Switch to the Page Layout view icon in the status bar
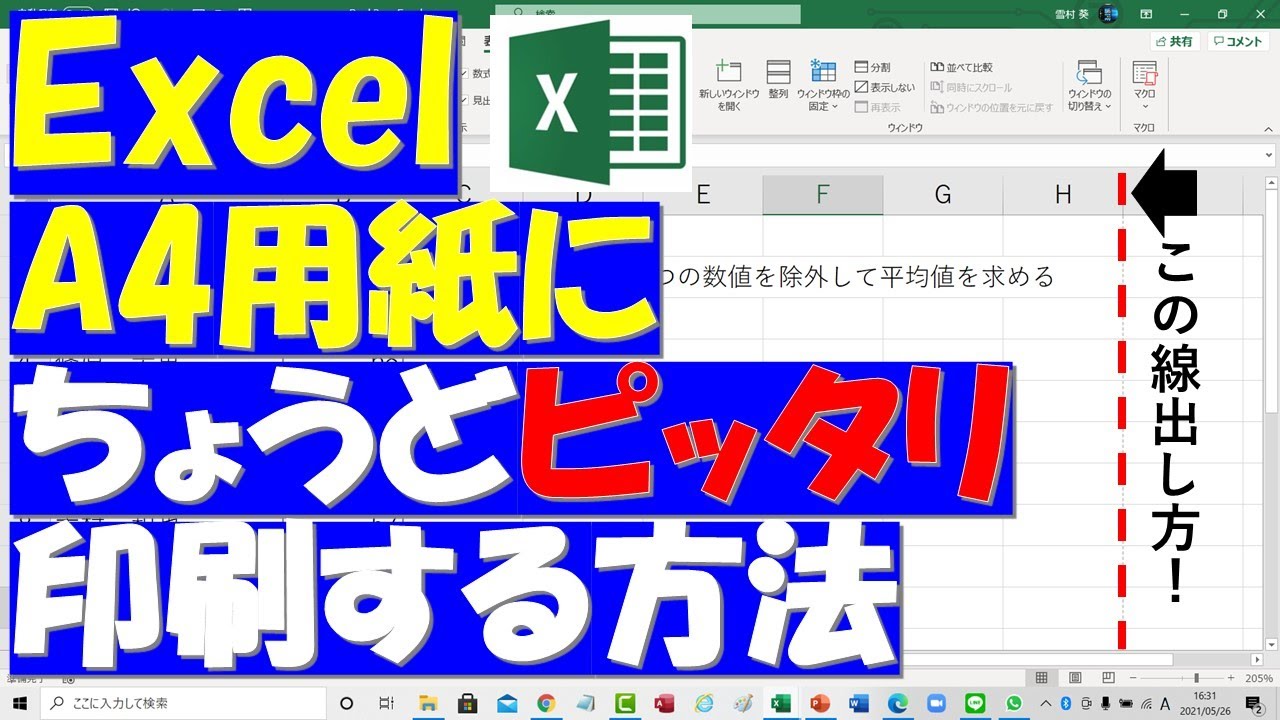The height and width of the screenshot is (720, 1280). [x=1075, y=678]
